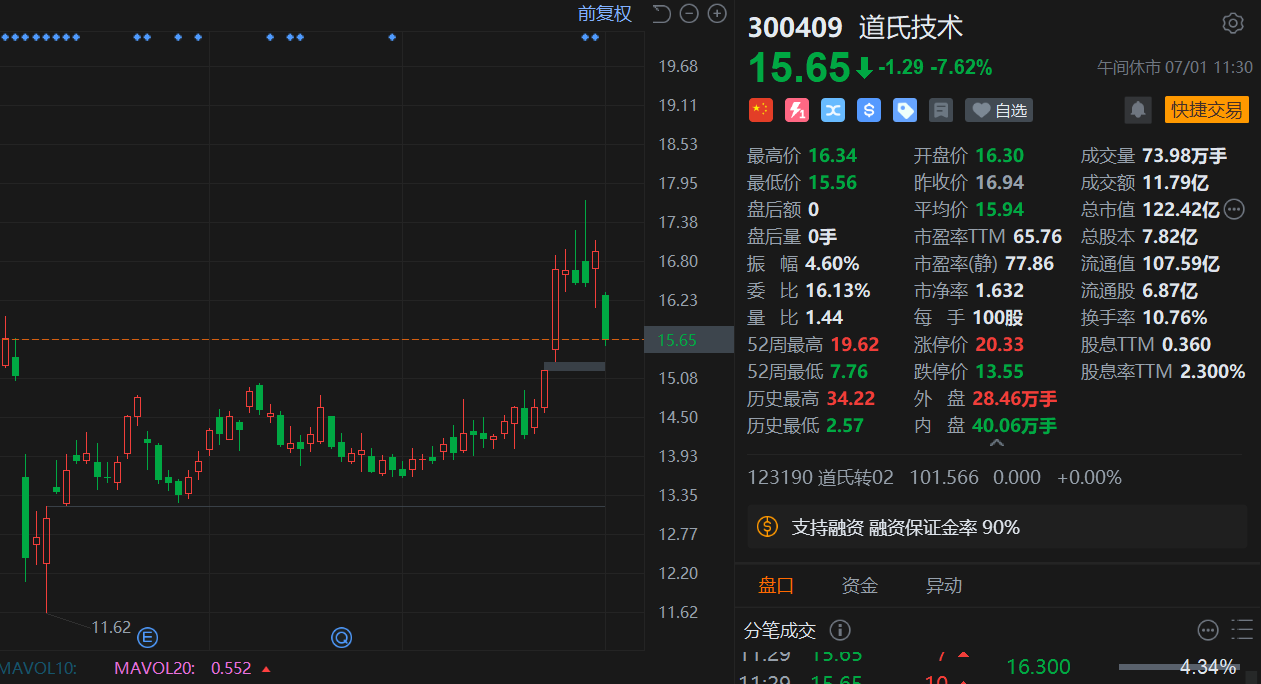The width and height of the screenshot is (1261, 684).
Task: Open more options ellipsis in 分笔成交 header
Action: pos(1208,630)
